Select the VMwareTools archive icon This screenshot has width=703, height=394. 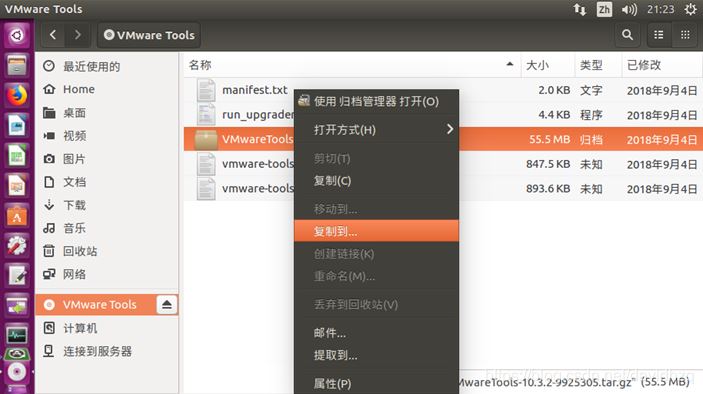coord(206,139)
